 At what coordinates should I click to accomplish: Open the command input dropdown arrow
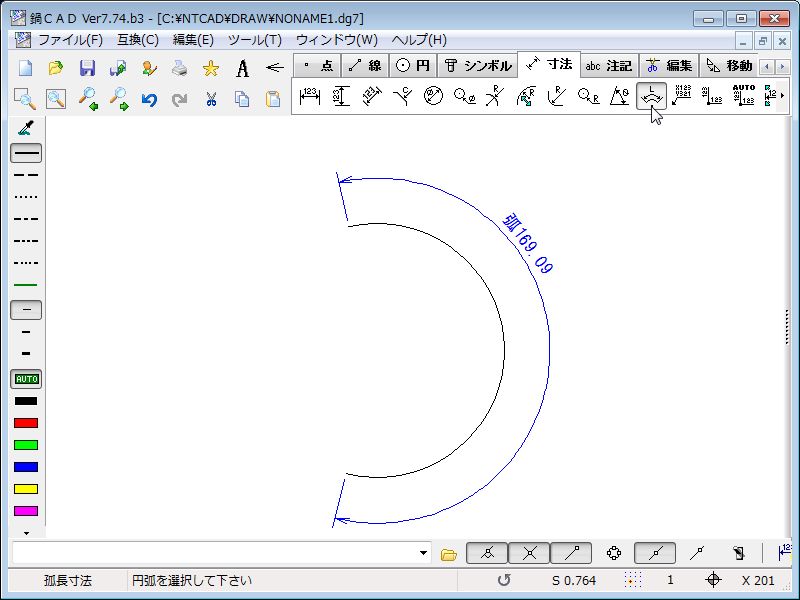point(423,553)
